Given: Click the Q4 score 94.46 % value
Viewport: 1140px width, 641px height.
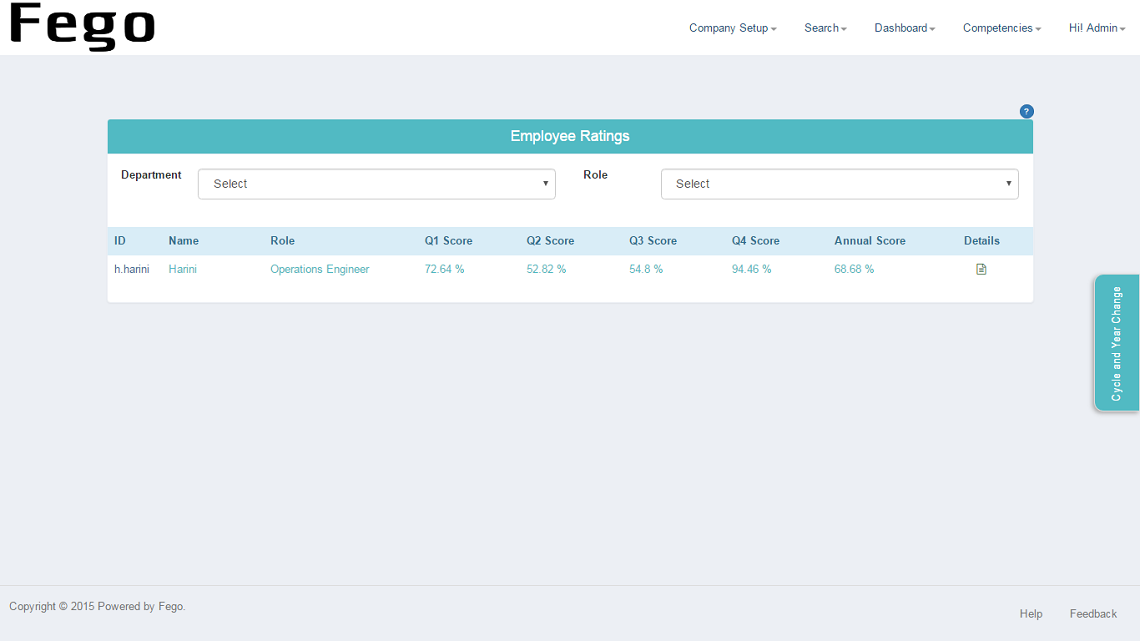Looking at the screenshot, I should click(751, 269).
